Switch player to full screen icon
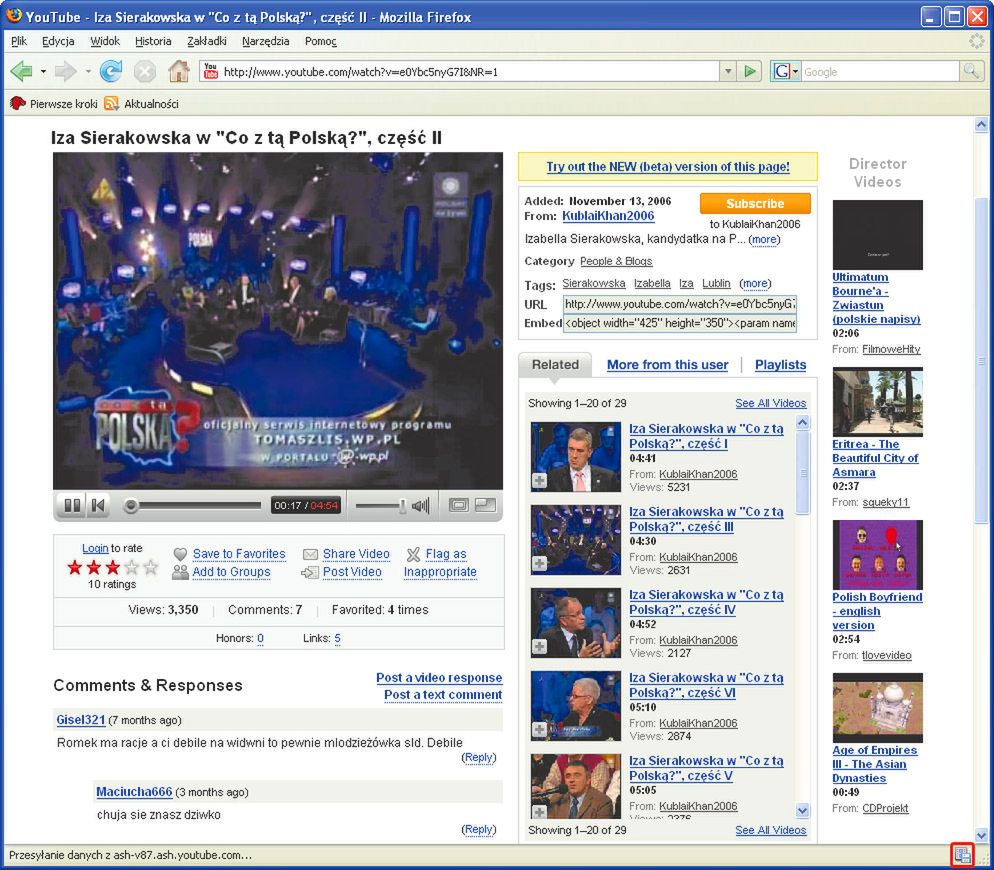The height and width of the screenshot is (870, 994). [486, 505]
